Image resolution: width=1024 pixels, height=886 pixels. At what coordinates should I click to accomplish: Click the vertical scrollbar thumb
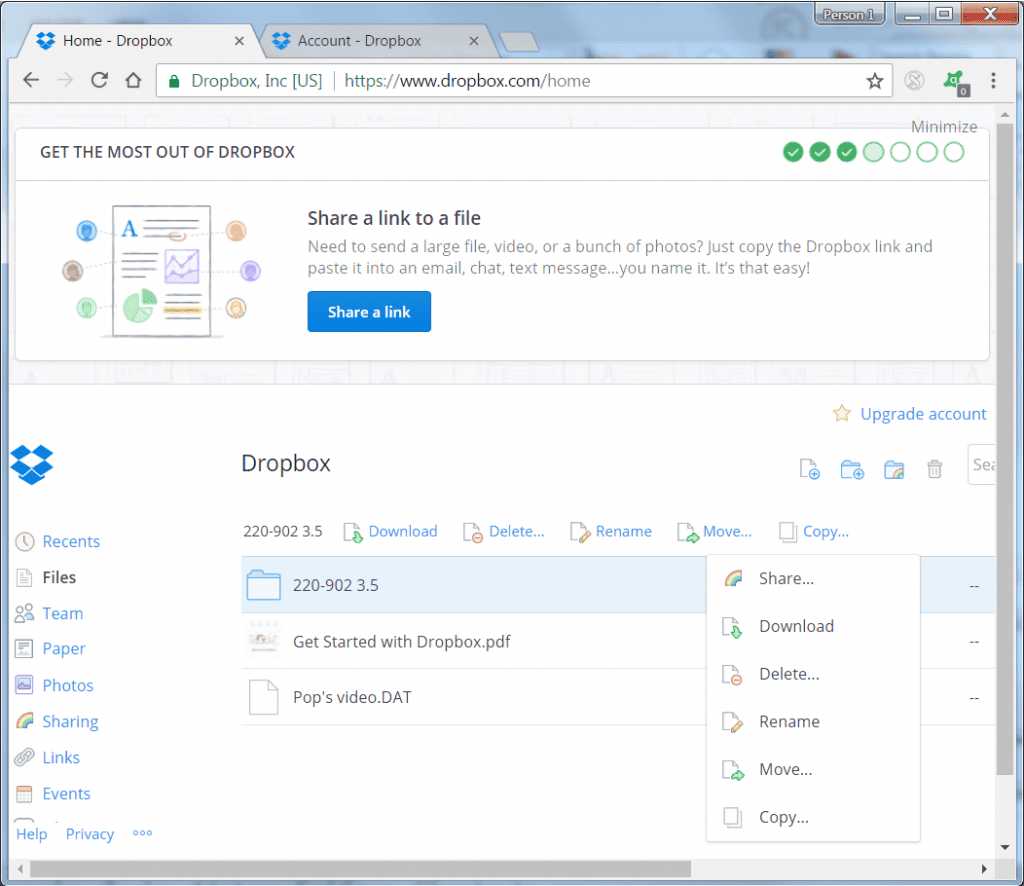point(1004,449)
